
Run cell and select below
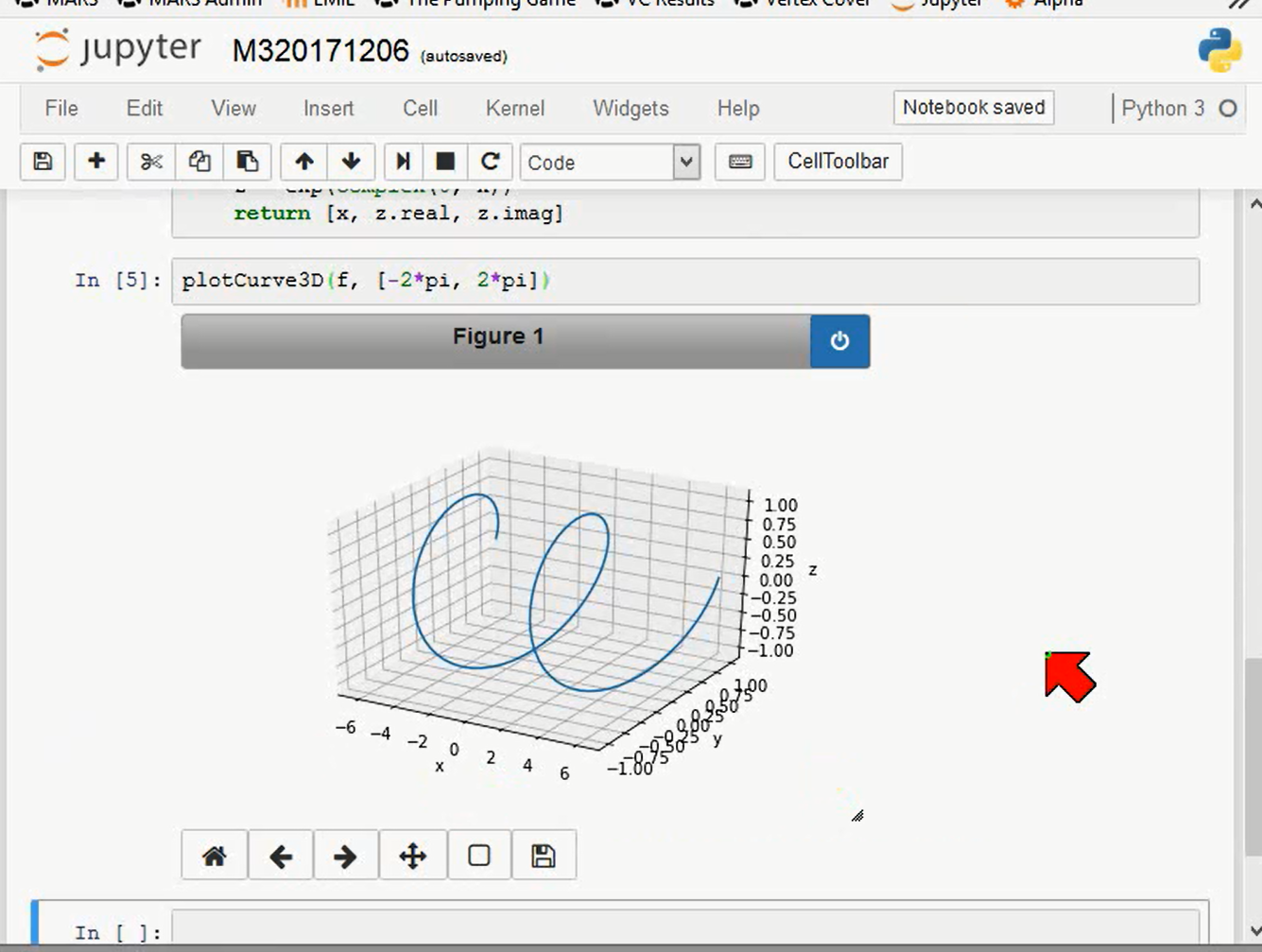pos(403,162)
